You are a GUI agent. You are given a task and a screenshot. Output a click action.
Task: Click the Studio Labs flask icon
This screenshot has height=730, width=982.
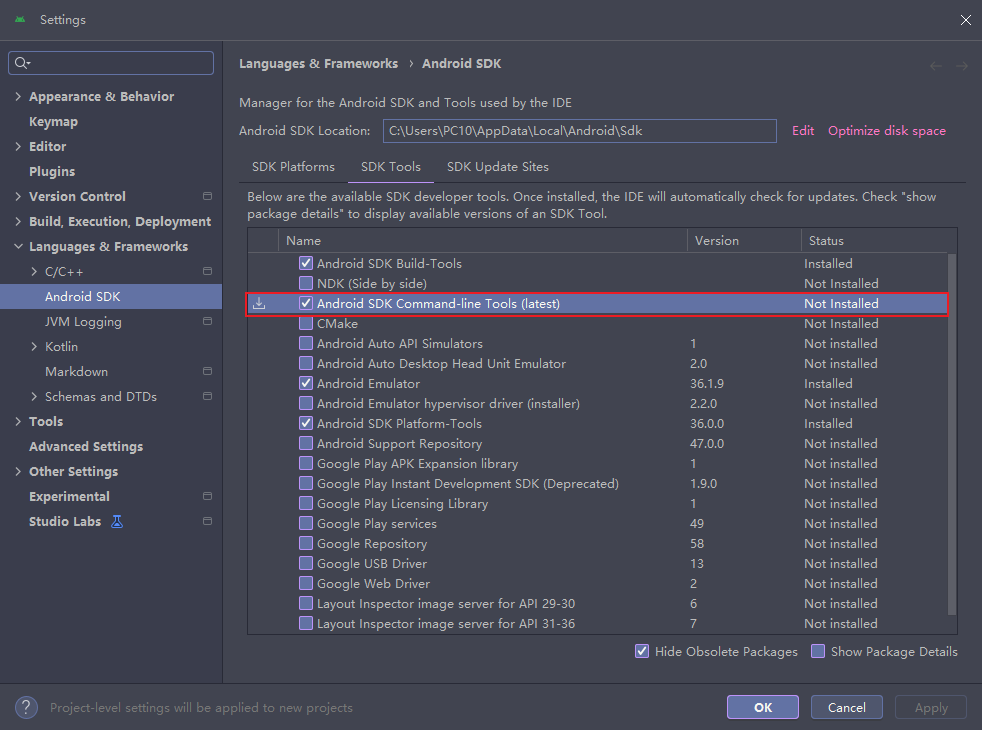(x=117, y=521)
